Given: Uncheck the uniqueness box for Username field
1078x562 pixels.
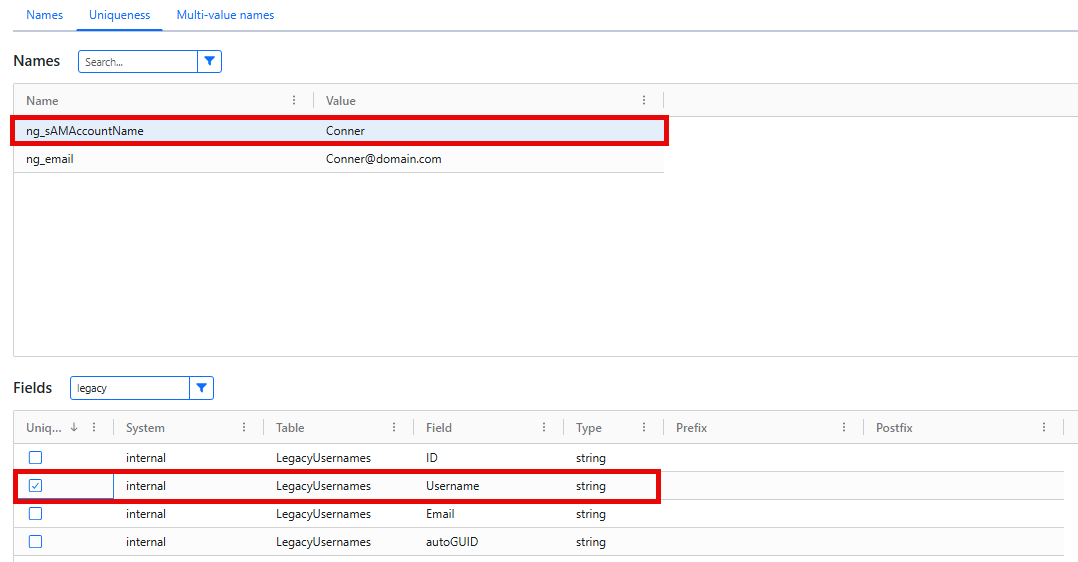Looking at the screenshot, I should pos(36,486).
